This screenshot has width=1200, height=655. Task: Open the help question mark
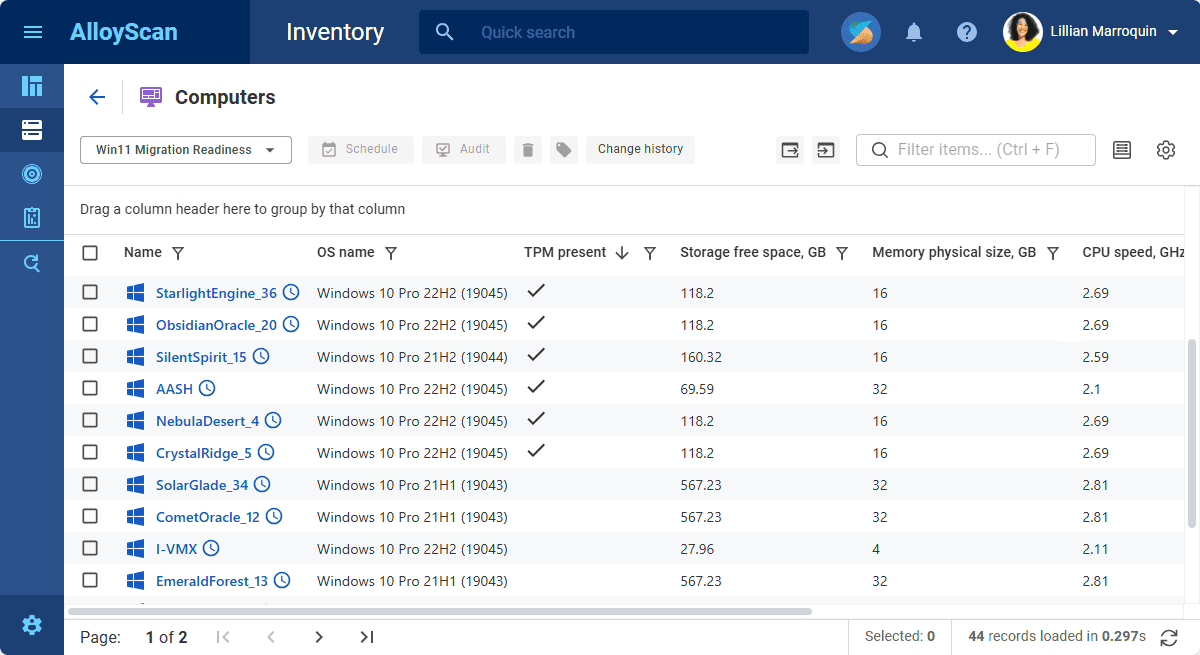(967, 32)
